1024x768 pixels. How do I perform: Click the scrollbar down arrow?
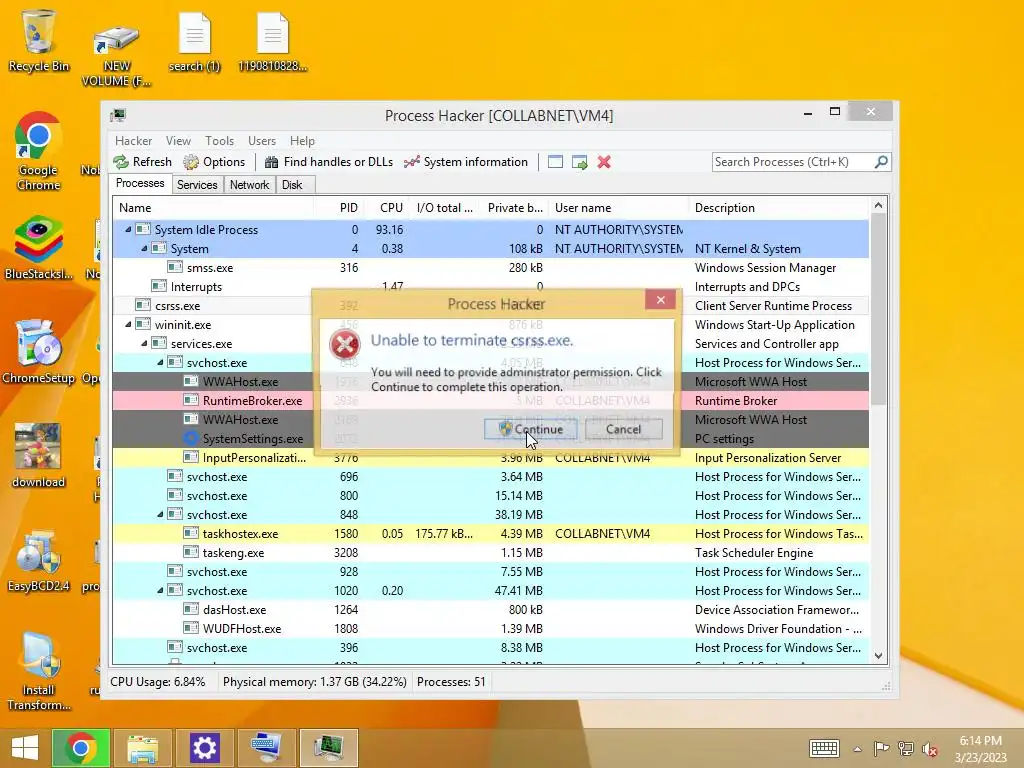pos(878,655)
